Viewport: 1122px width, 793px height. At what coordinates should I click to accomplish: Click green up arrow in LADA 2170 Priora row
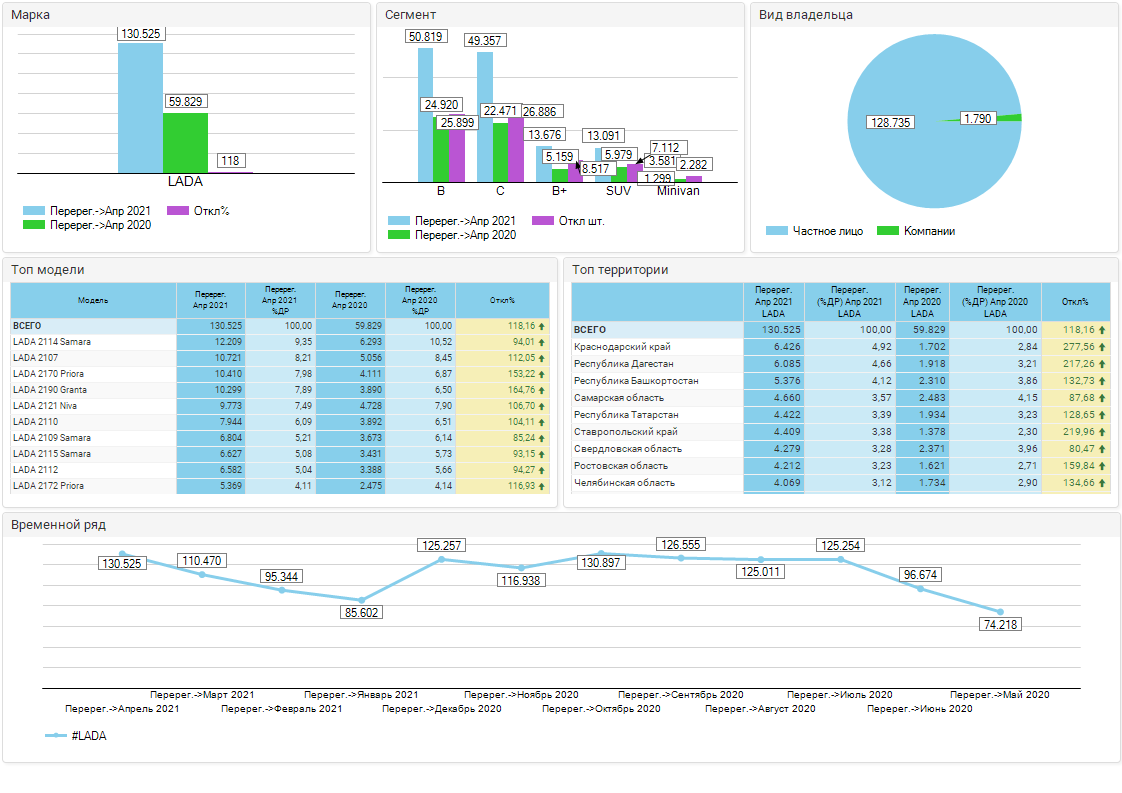[x=541, y=374]
